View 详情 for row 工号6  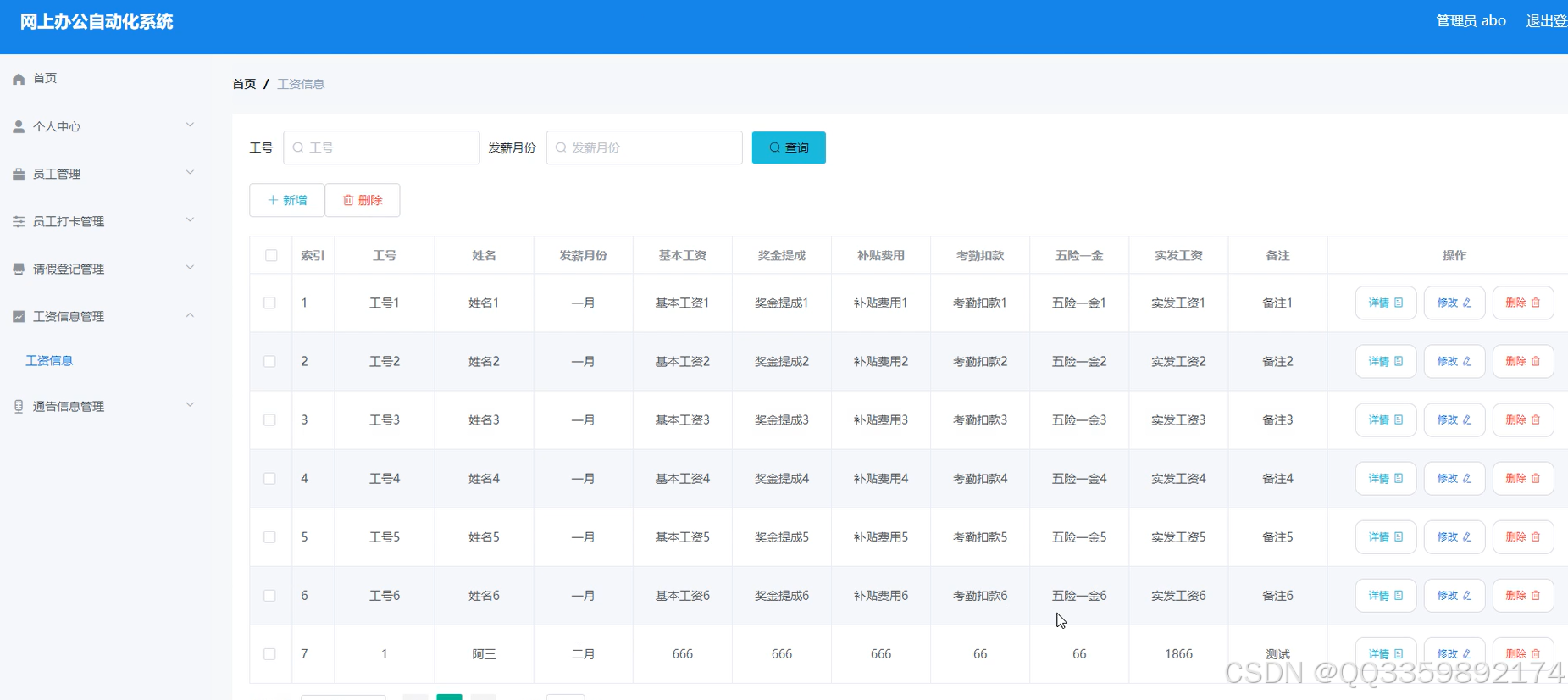(x=1386, y=595)
